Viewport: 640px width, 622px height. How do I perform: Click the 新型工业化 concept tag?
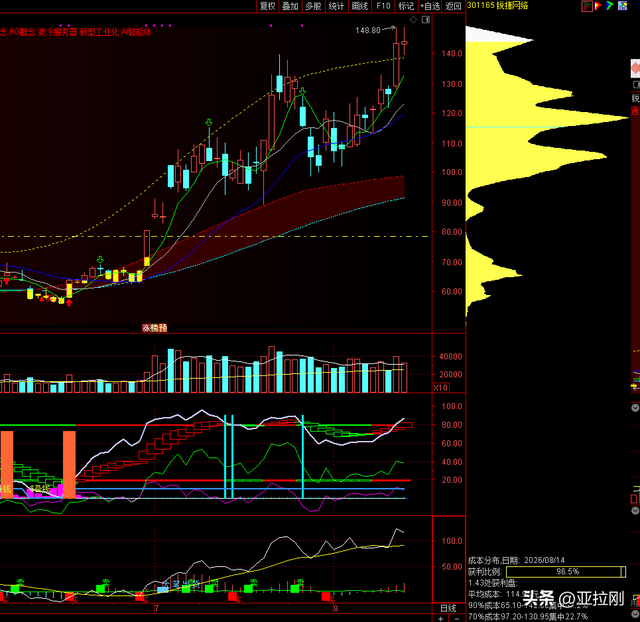(x=98, y=32)
